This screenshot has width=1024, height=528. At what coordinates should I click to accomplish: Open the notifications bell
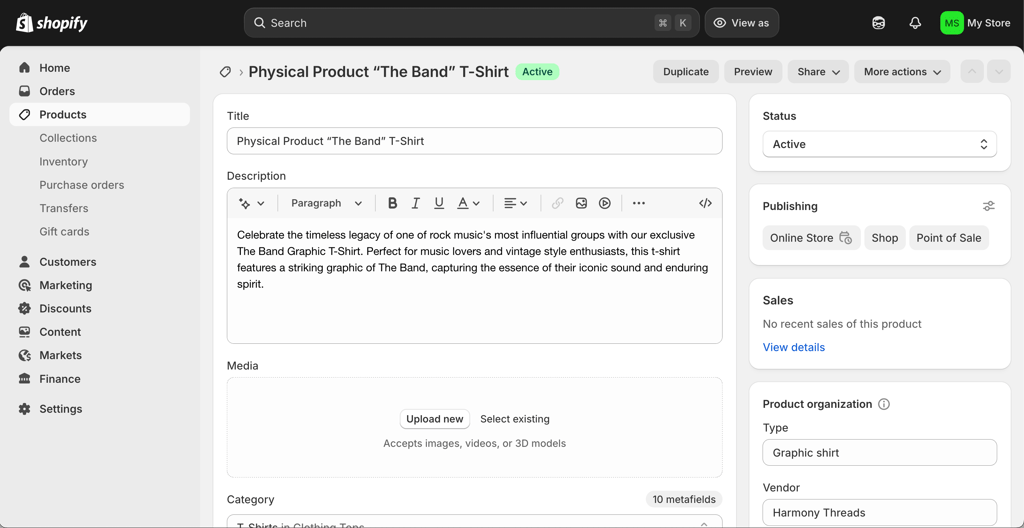(x=915, y=23)
